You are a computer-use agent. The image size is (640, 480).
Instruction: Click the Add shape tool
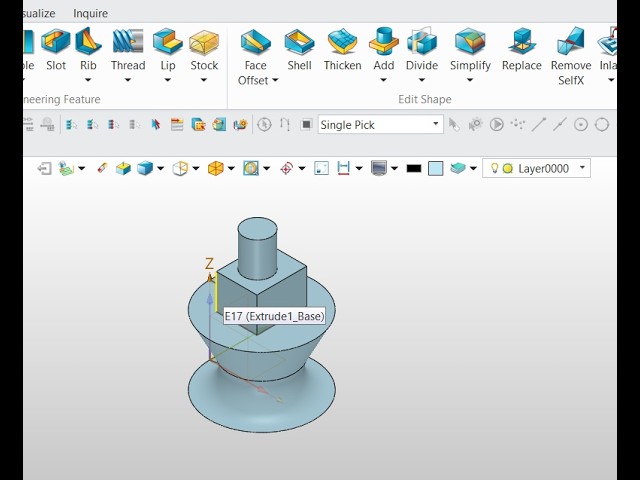(384, 49)
